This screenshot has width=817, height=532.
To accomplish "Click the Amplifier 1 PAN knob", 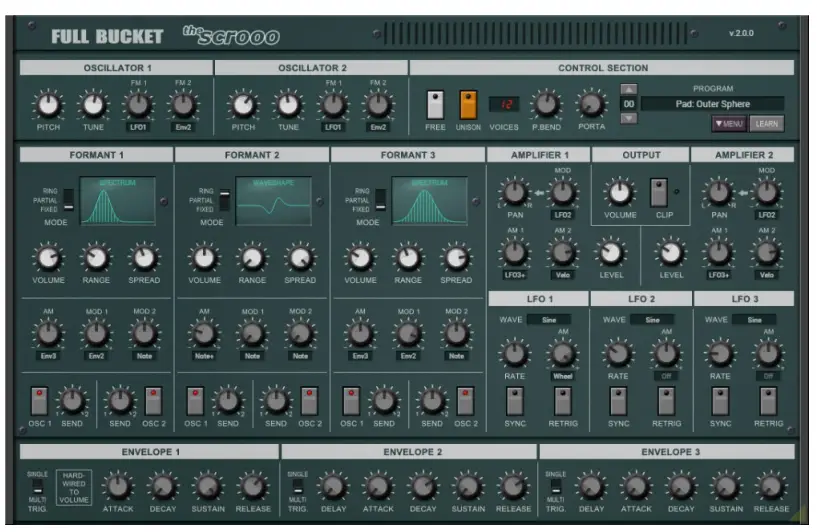I will point(515,193).
